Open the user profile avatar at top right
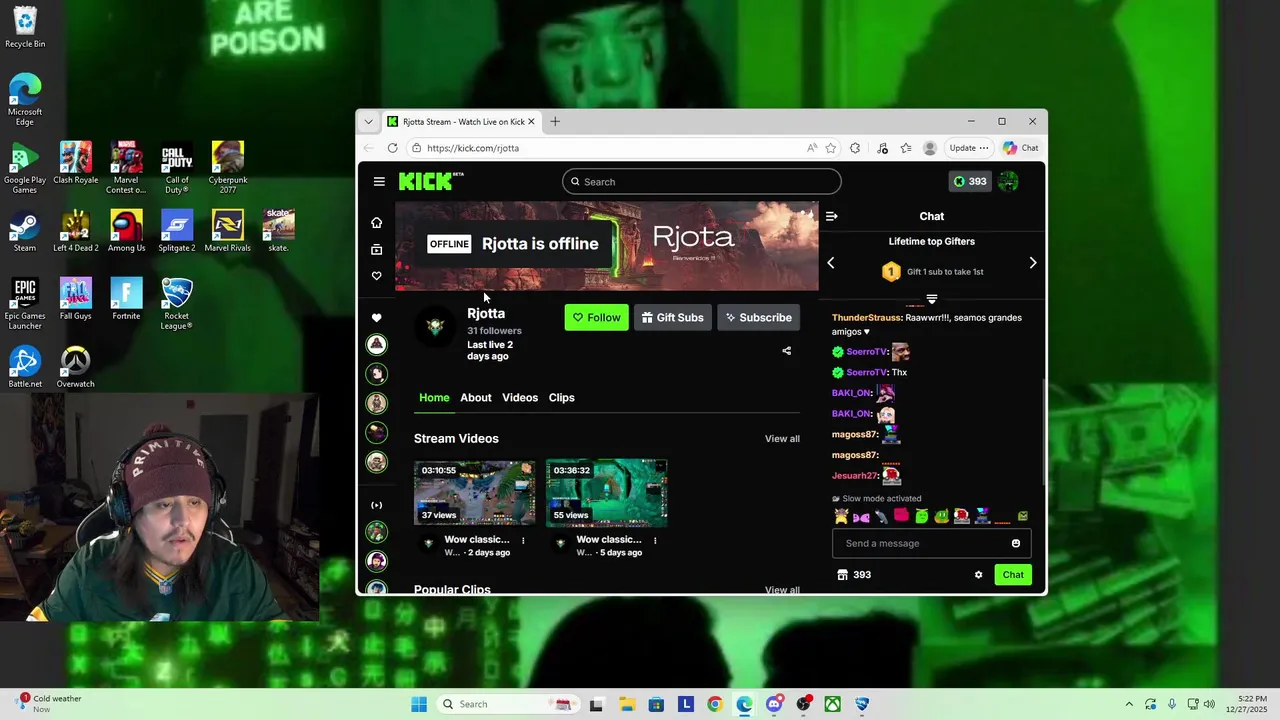This screenshot has height=720, width=1280. coord(1008,181)
